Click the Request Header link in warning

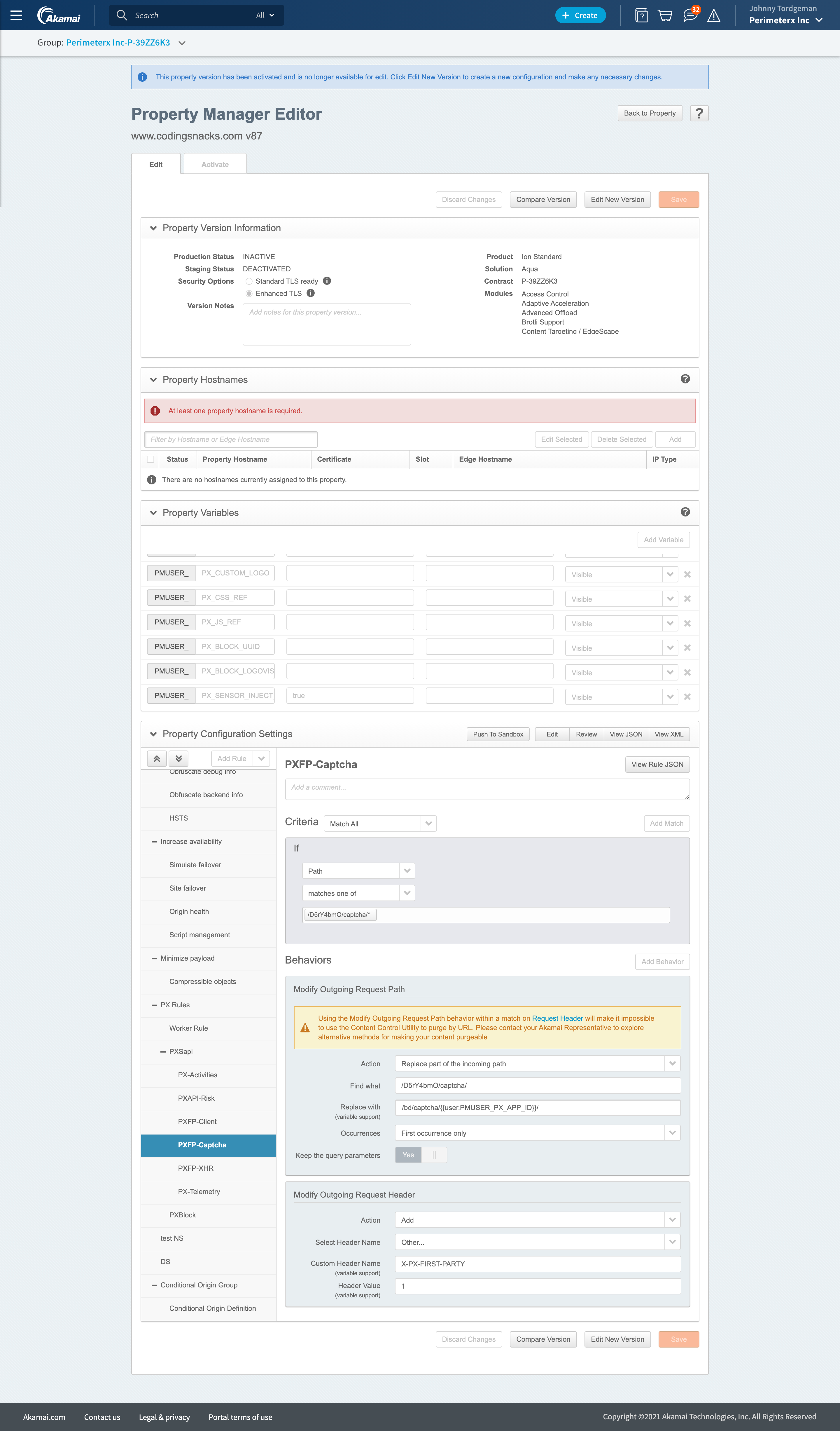coord(557,1018)
